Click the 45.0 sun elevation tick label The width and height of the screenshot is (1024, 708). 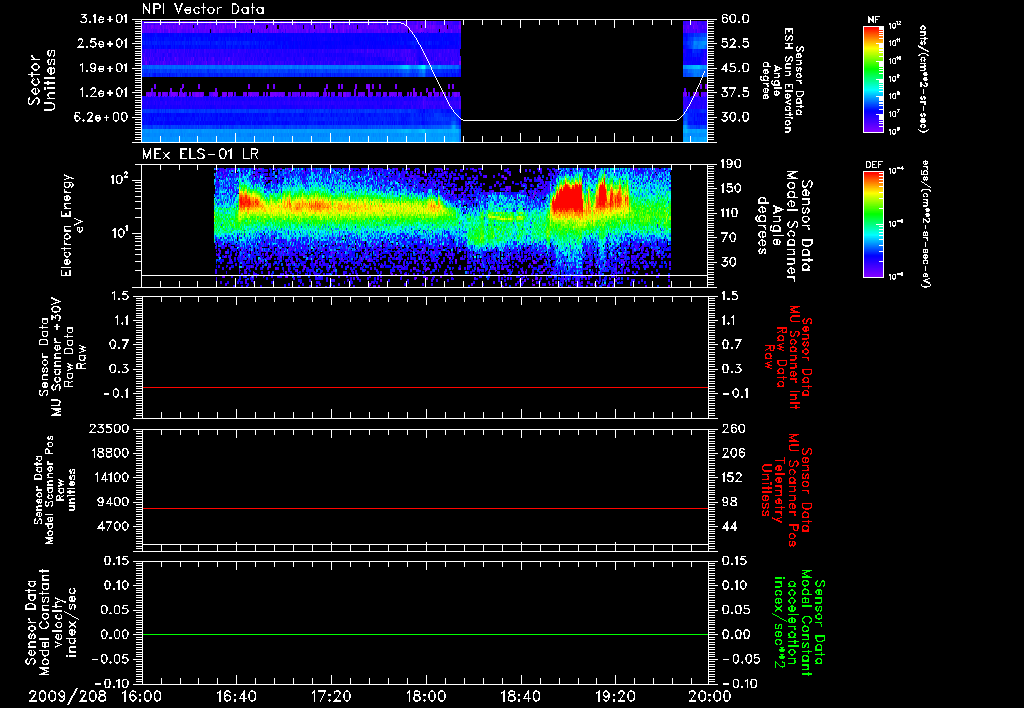point(735,68)
